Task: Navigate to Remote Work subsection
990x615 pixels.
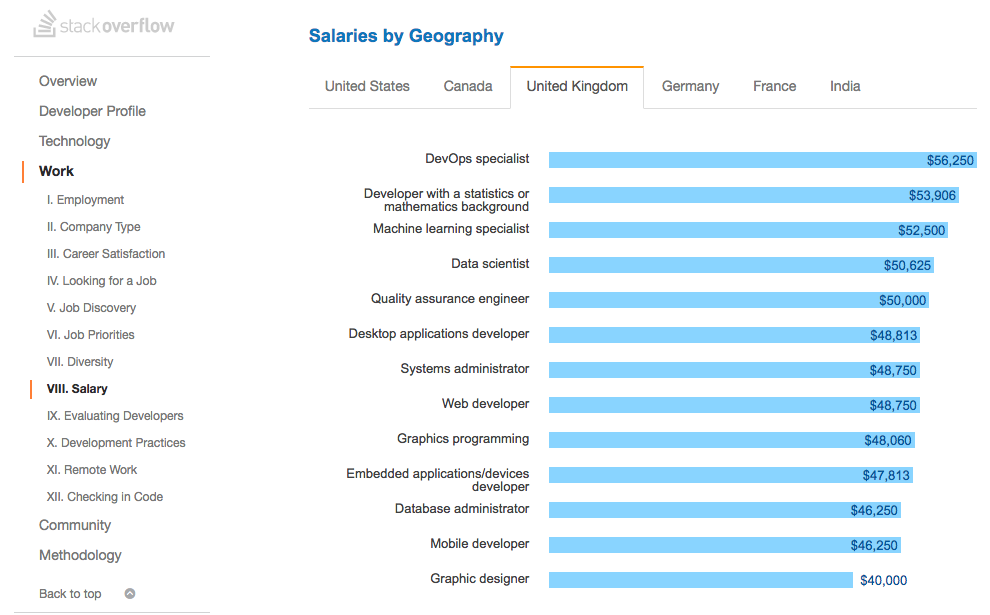Action: [x=92, y=470]
